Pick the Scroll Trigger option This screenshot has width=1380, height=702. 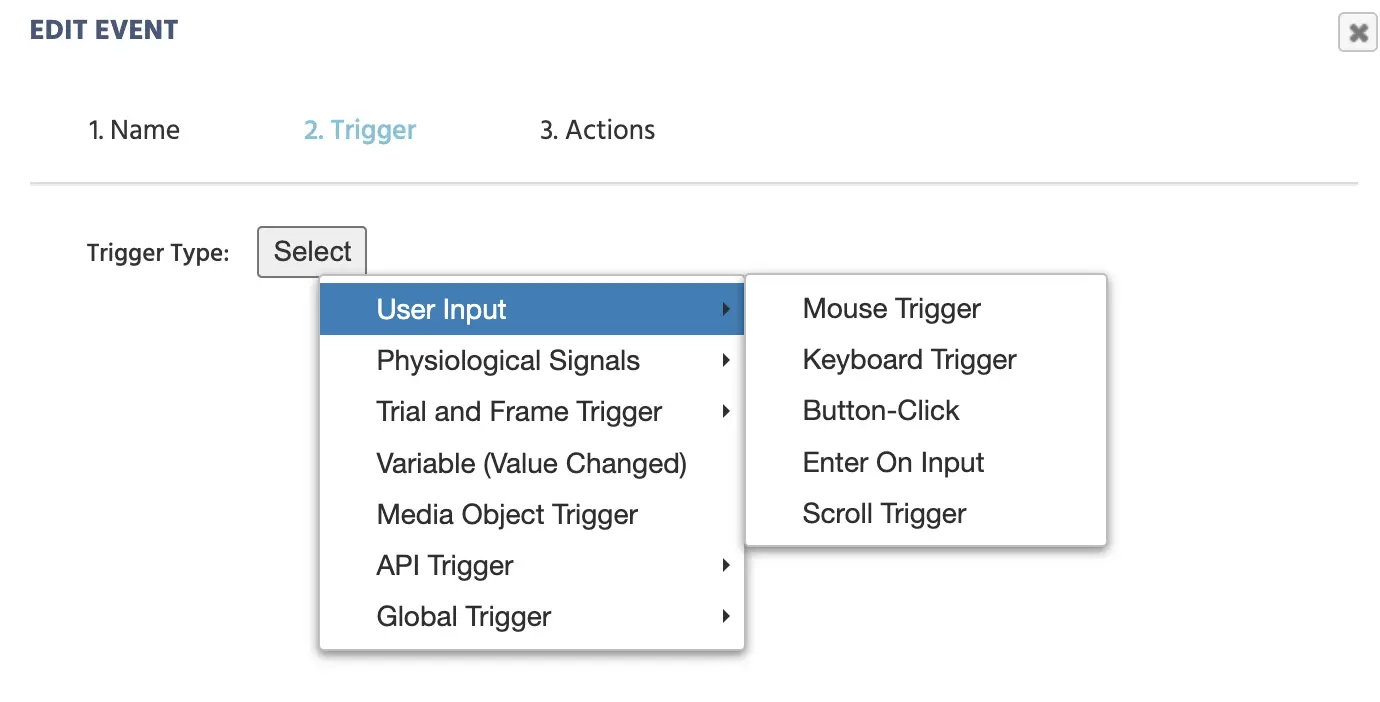pos(884,514)
